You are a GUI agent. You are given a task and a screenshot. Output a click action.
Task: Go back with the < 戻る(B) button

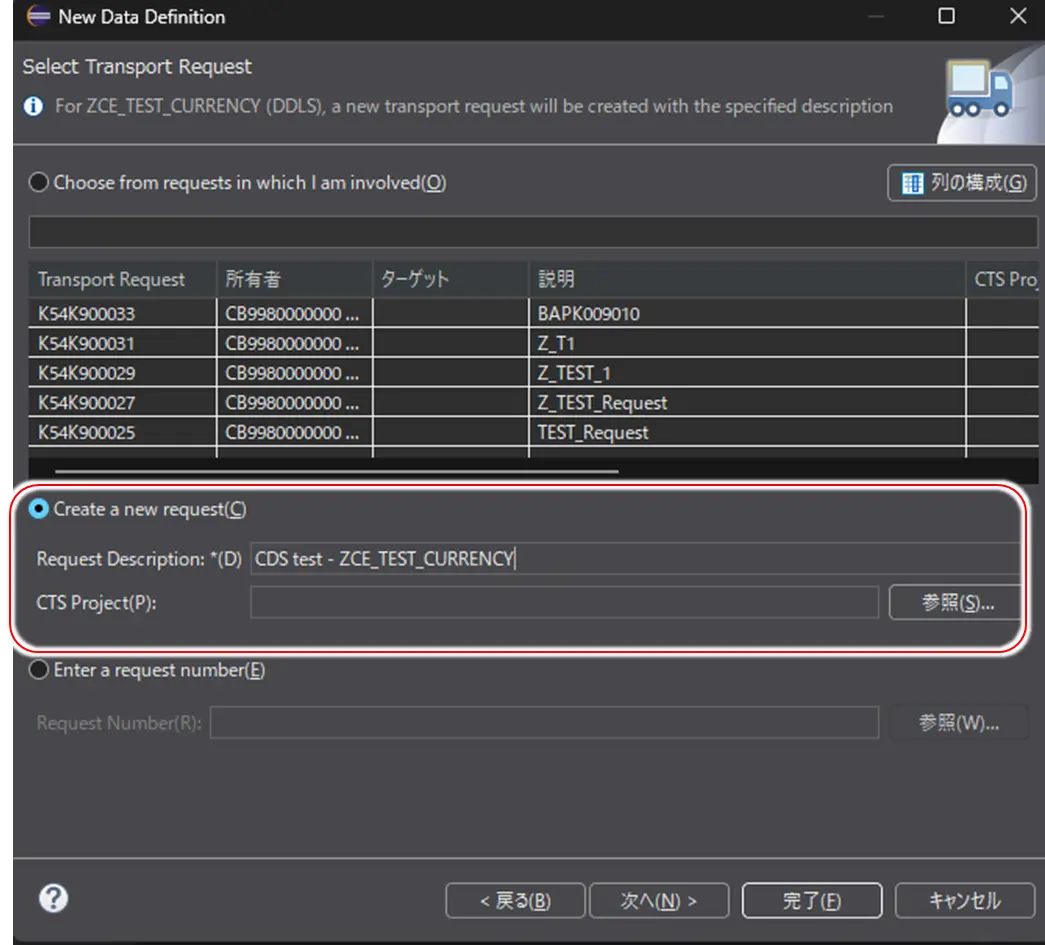pos(515,901)
